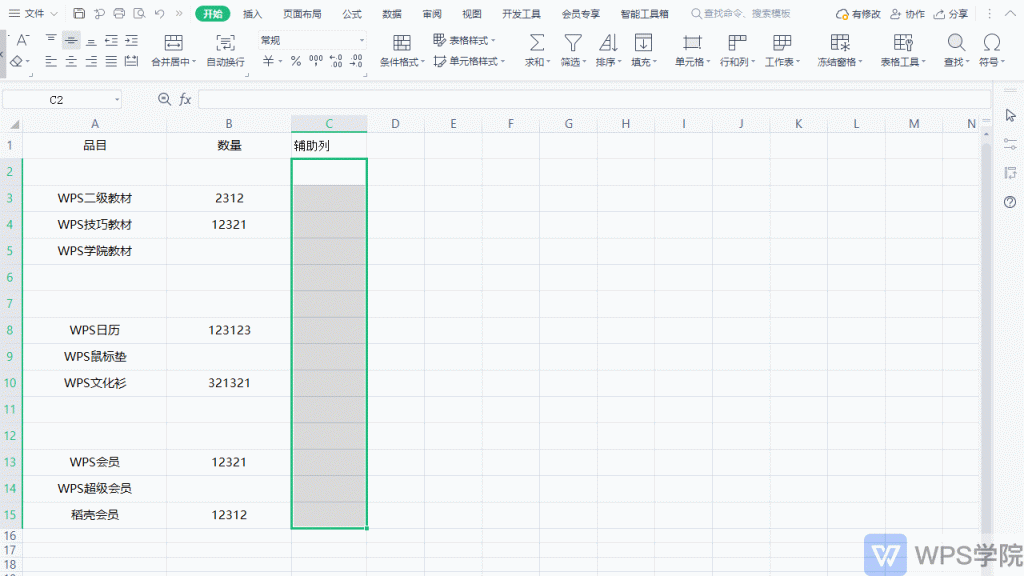Switch to the 视图 tab

(472, 14)
